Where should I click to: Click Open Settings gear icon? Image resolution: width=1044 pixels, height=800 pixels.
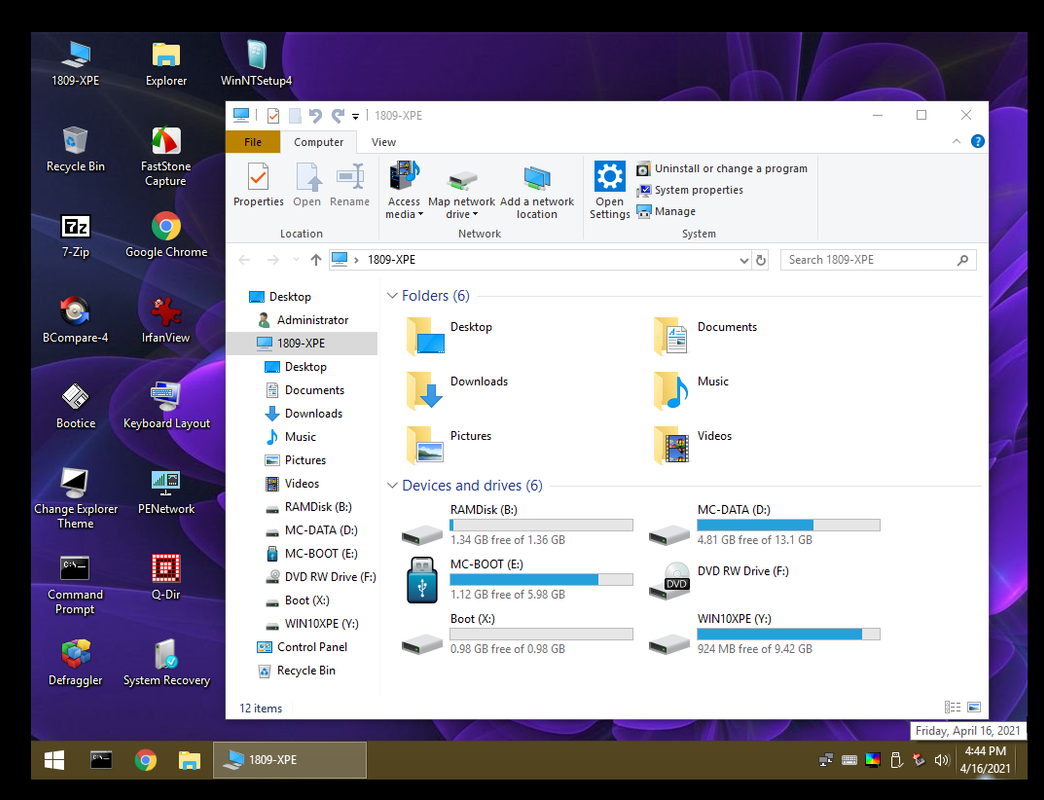click(609, 176)
